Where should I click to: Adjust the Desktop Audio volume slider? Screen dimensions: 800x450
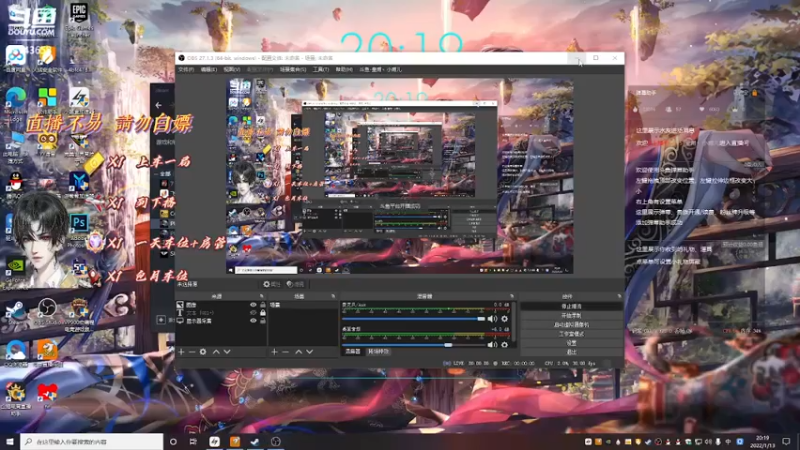point(414,345)
